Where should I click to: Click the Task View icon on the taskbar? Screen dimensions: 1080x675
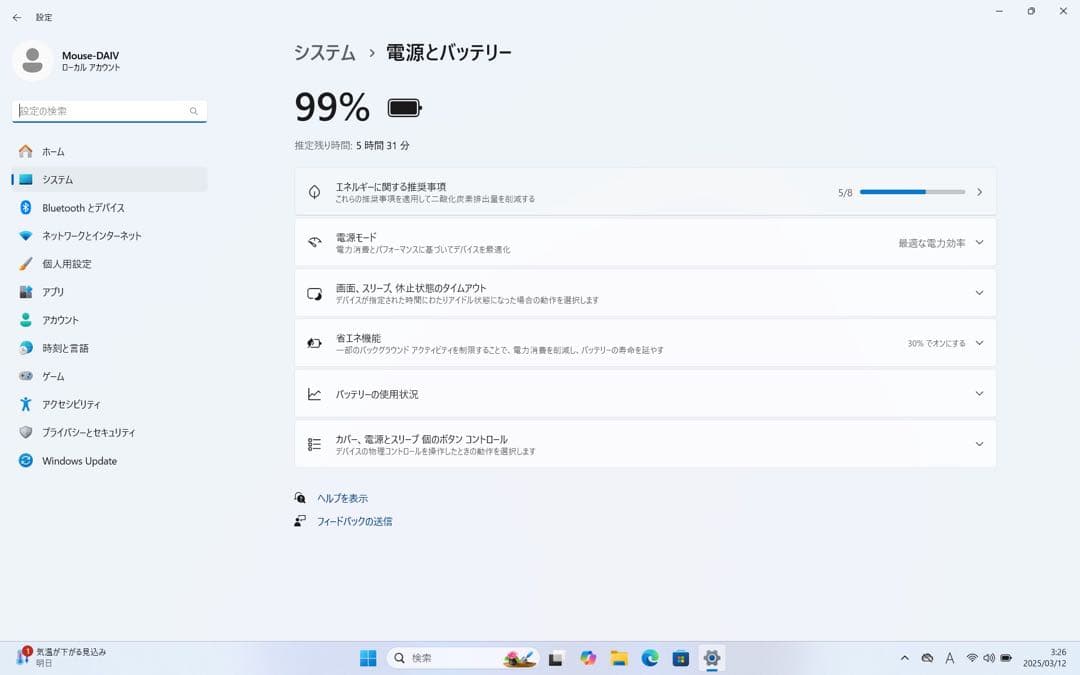click(557, 658)
